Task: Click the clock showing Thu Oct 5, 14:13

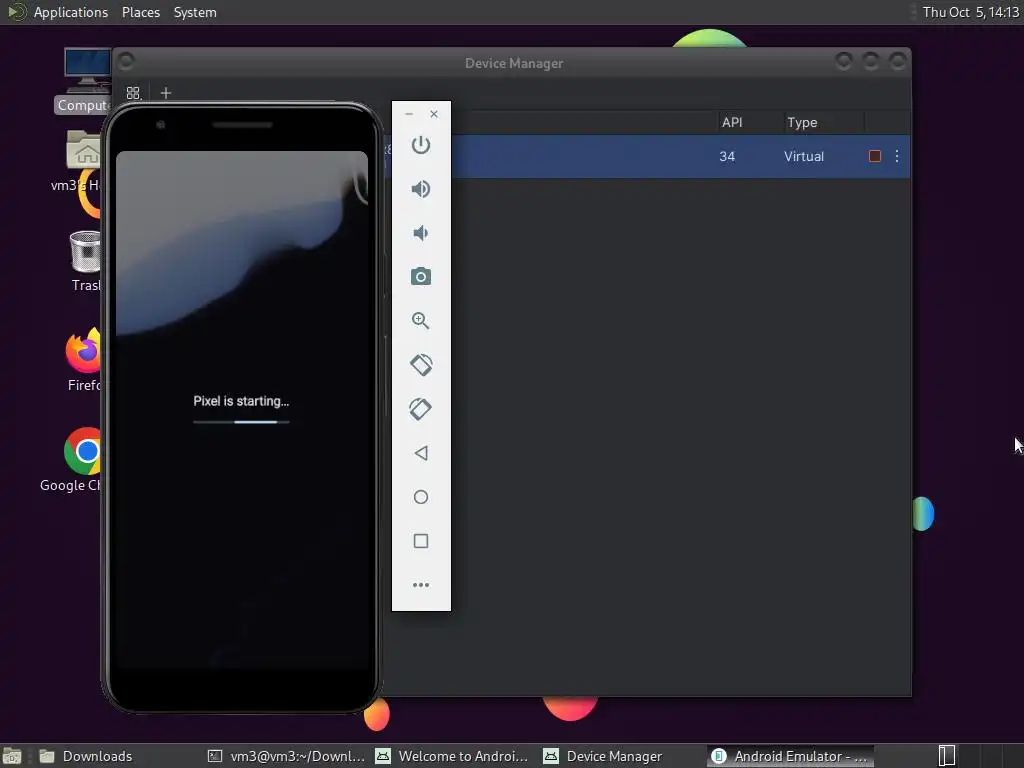Action: 970,12
